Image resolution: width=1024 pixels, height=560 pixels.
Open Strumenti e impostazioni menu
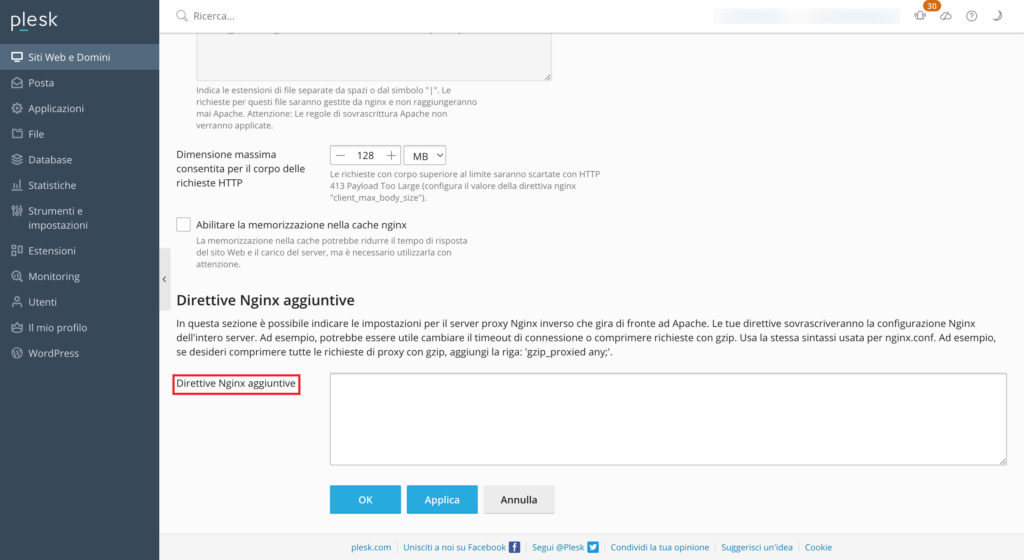(x=80, y=218)
